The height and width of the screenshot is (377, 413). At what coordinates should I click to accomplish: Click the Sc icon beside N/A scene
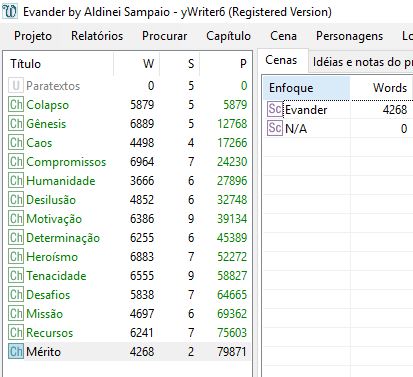(275, 128)
